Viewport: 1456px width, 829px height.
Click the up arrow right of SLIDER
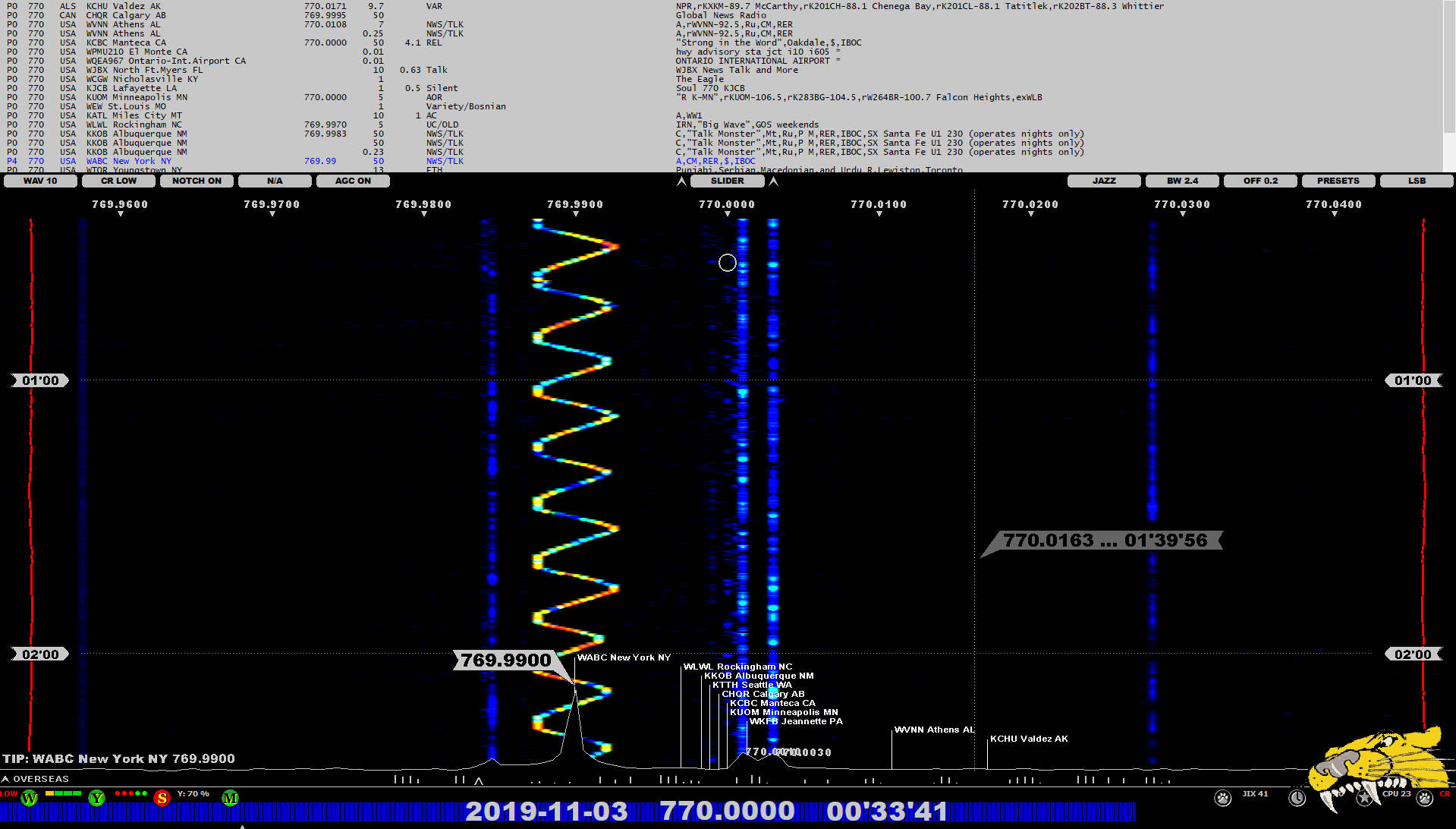[773, 181]
